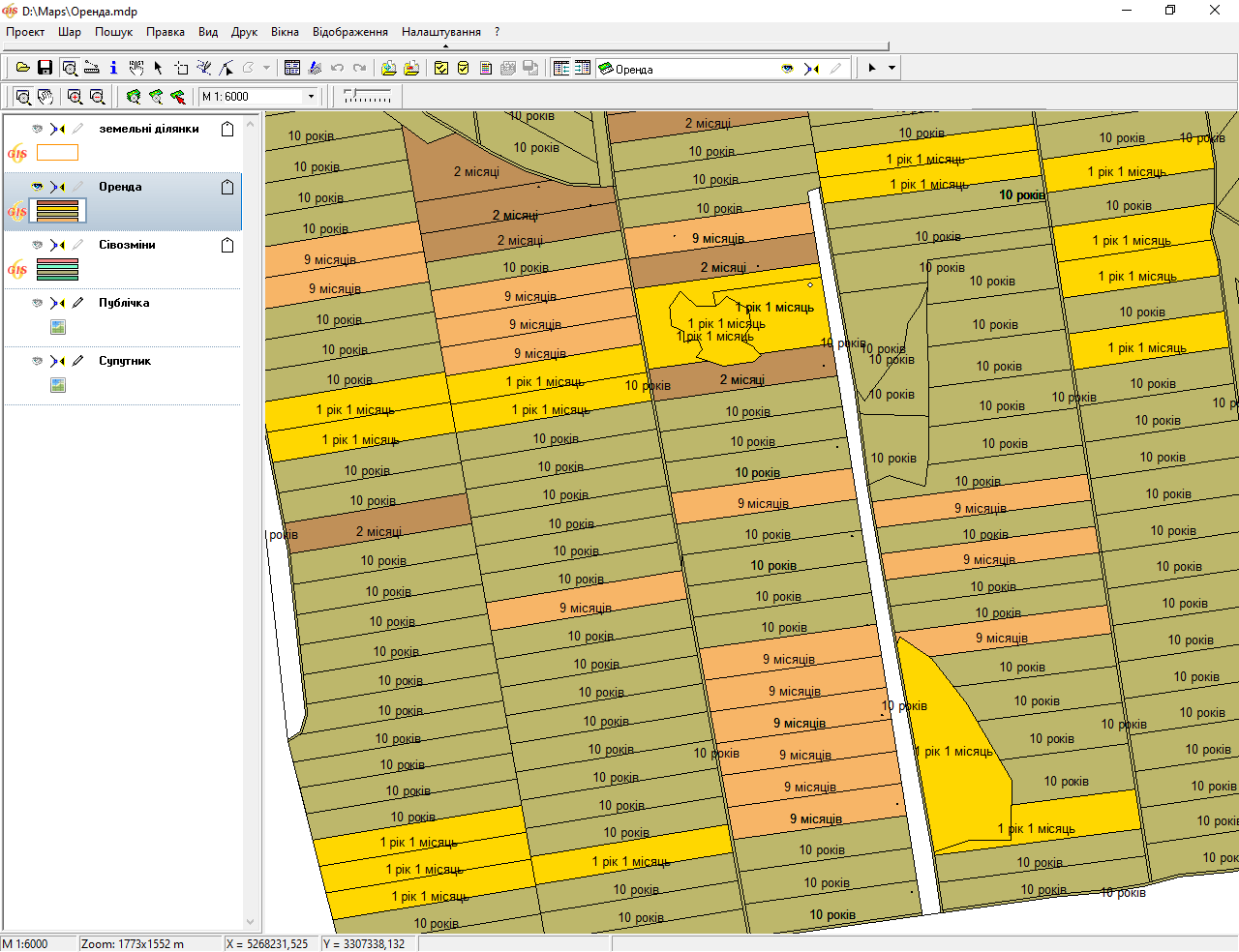Save the project with the floppy disk icon
The height and width of the screenshot is (952, 1239).
[45, 68]
